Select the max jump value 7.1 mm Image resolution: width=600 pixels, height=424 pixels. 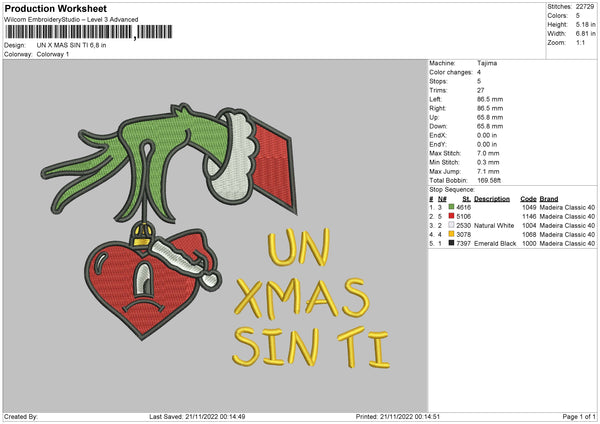(x=488, y=171)
